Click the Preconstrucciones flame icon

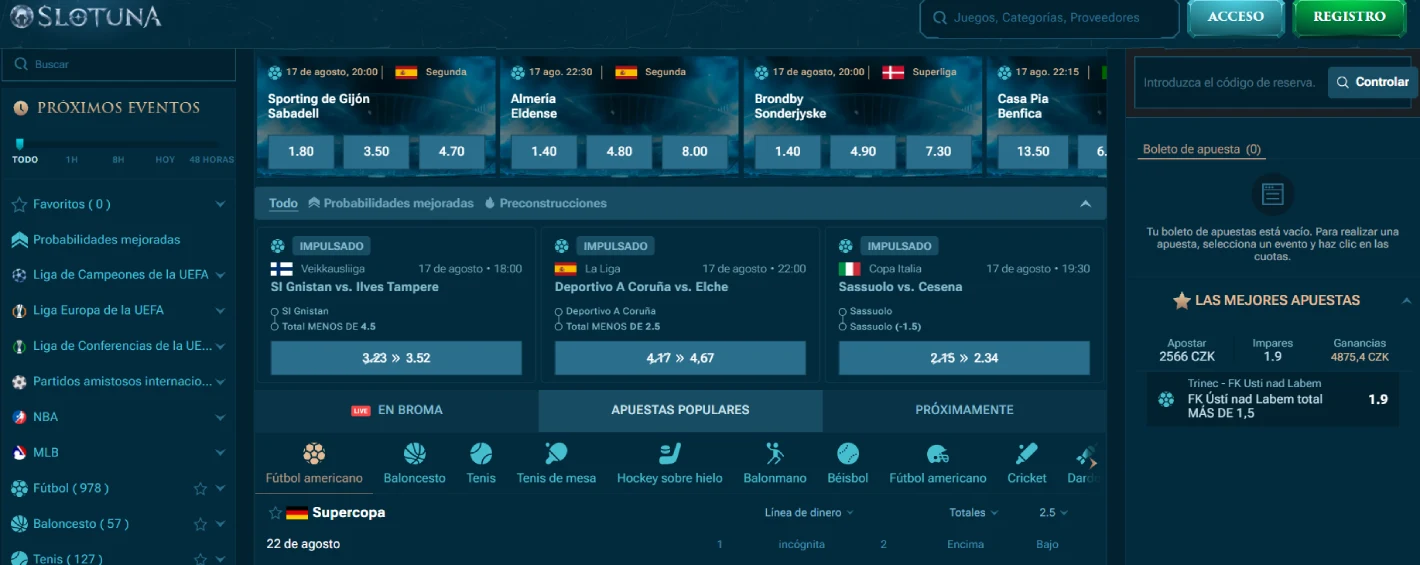point(490,203)
